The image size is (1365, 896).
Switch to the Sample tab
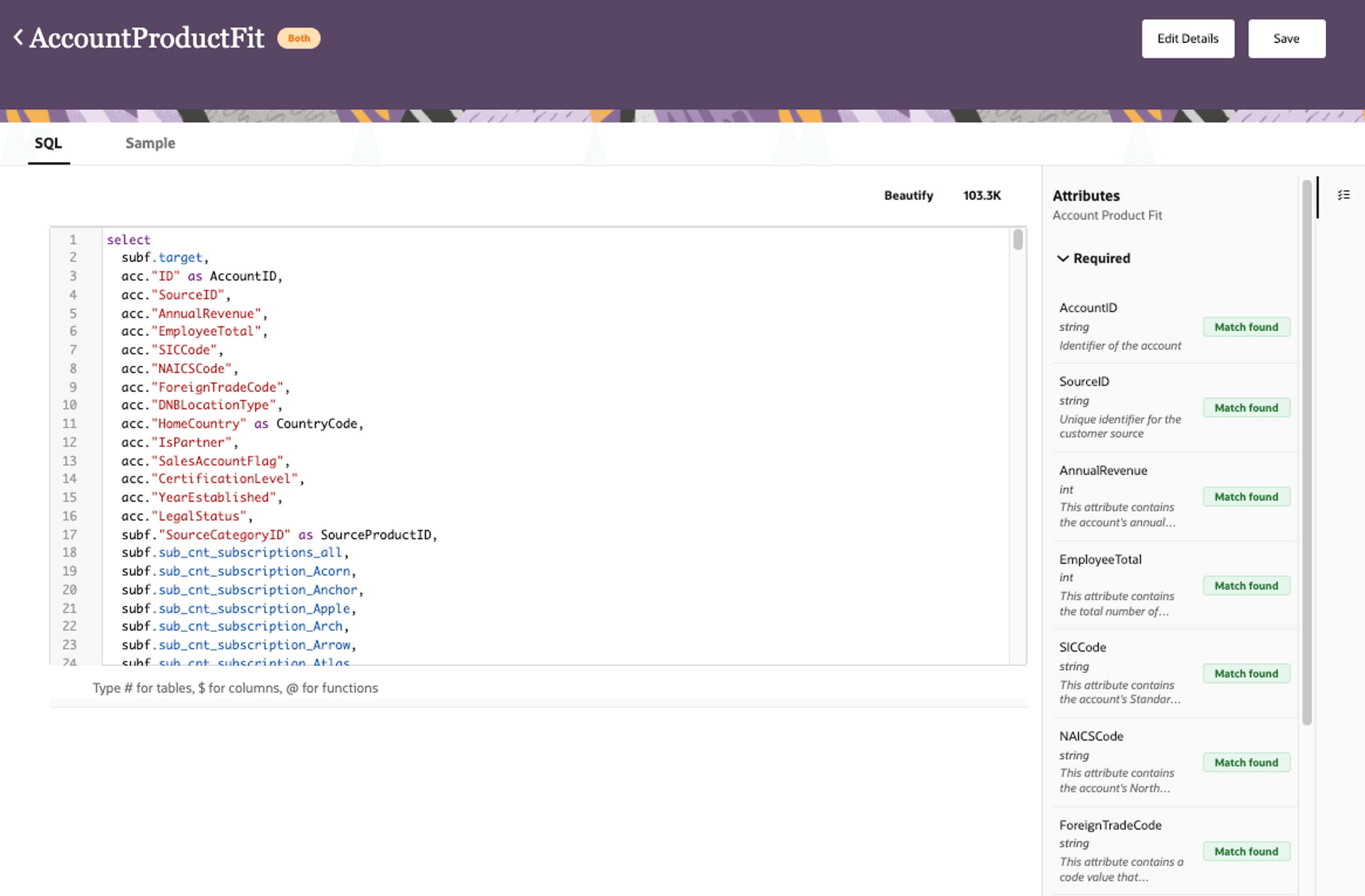150,144
